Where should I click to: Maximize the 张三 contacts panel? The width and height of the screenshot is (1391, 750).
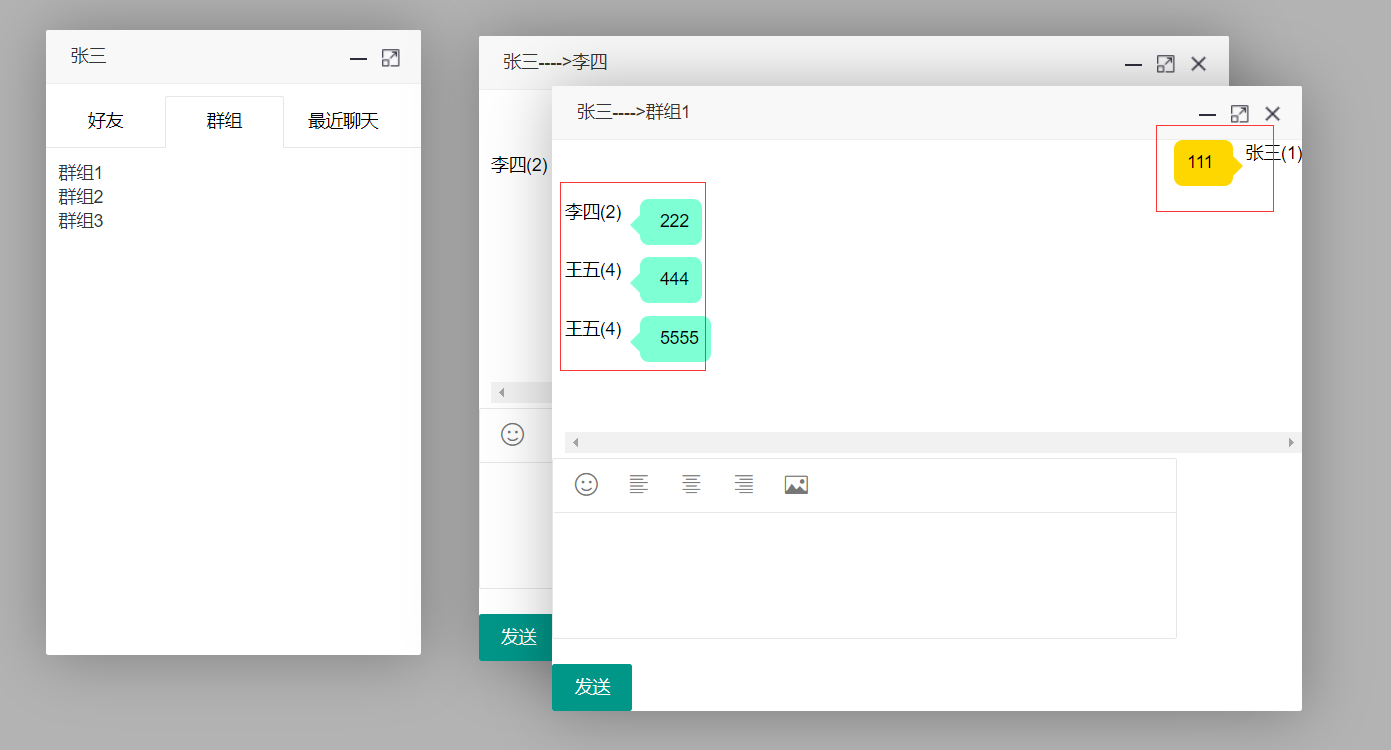[x=390, y=58]
